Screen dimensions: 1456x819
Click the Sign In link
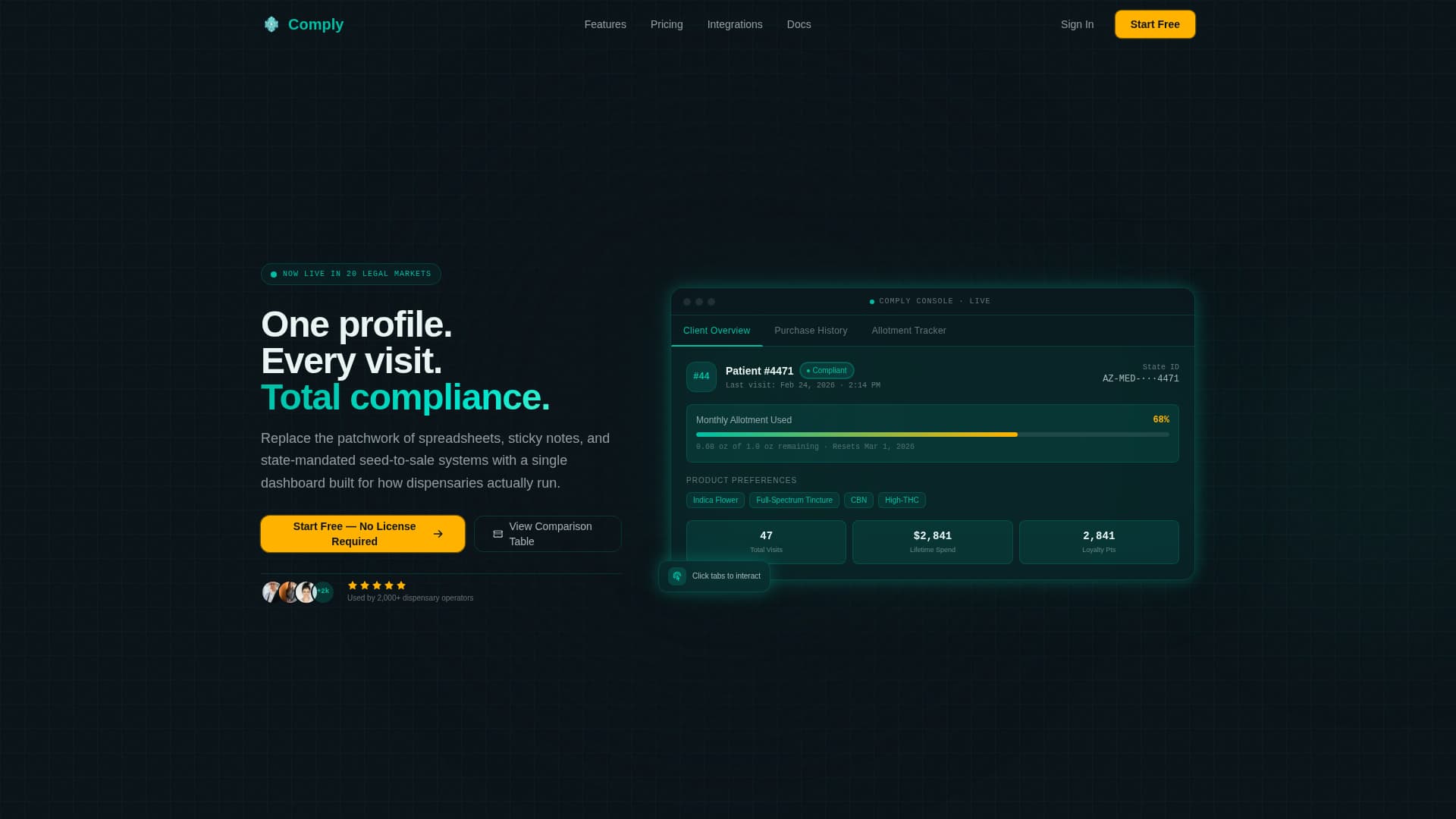[x=1077, y=24]
